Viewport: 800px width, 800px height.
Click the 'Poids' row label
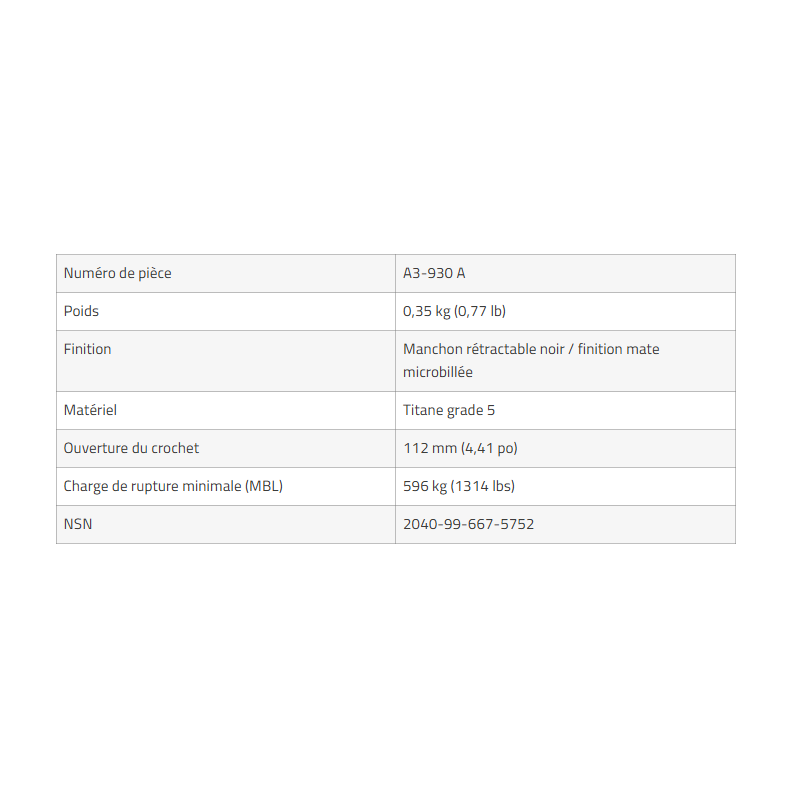point(81,311)
